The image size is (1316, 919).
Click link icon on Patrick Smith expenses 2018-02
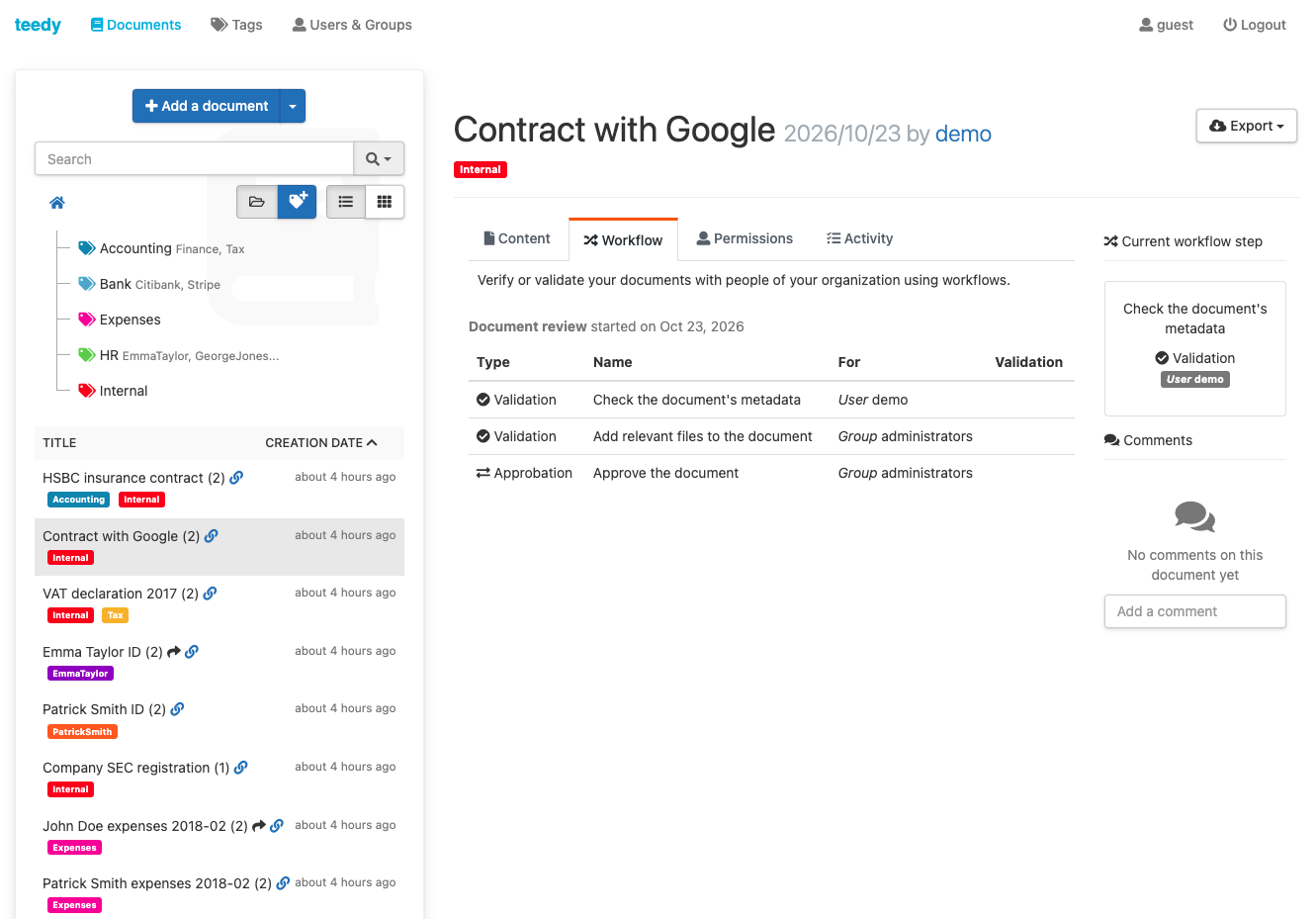(283, 883)
